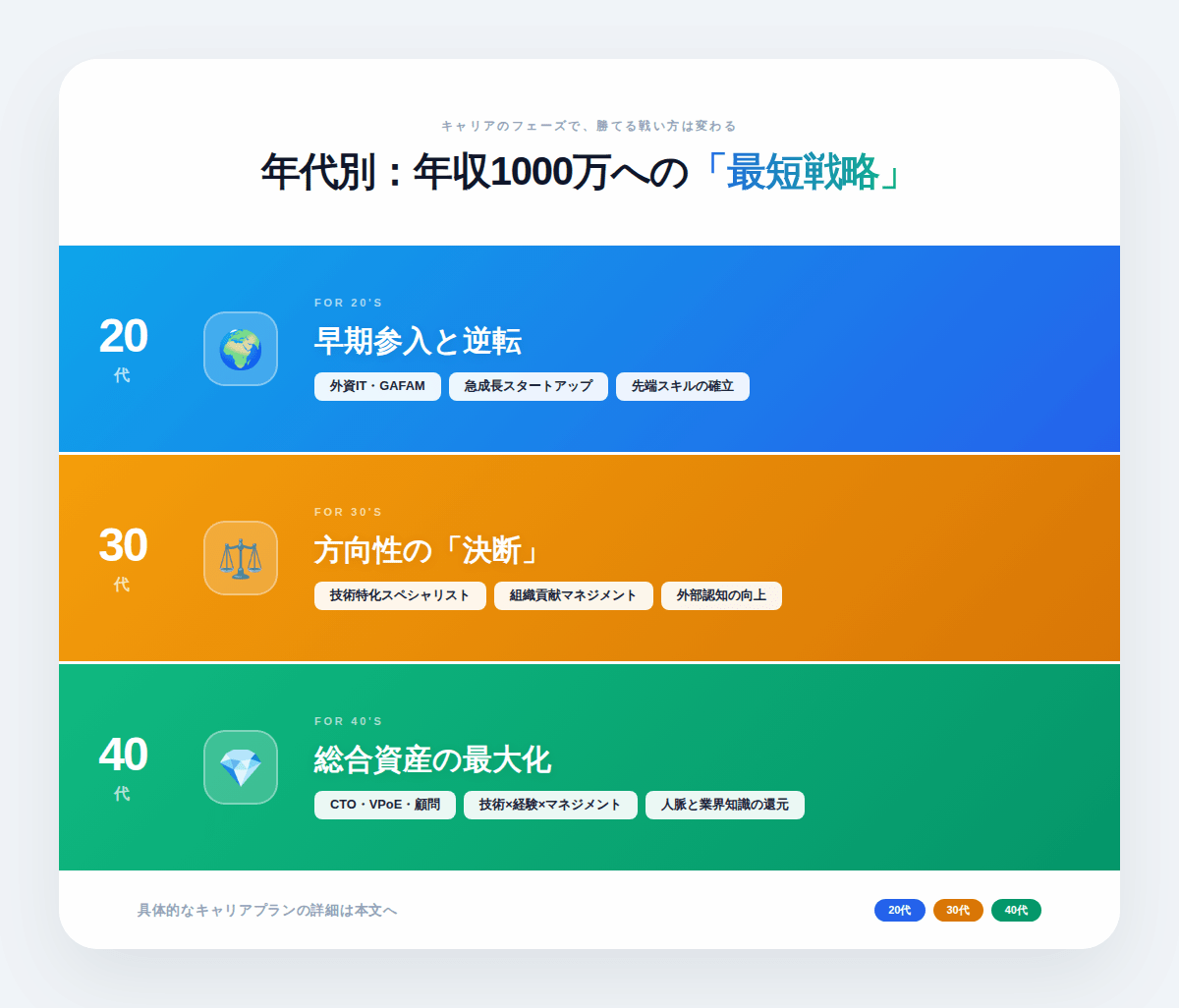Click the large 40 number
Screen dimensions: 1179x1008
click(x=123, y=756)
